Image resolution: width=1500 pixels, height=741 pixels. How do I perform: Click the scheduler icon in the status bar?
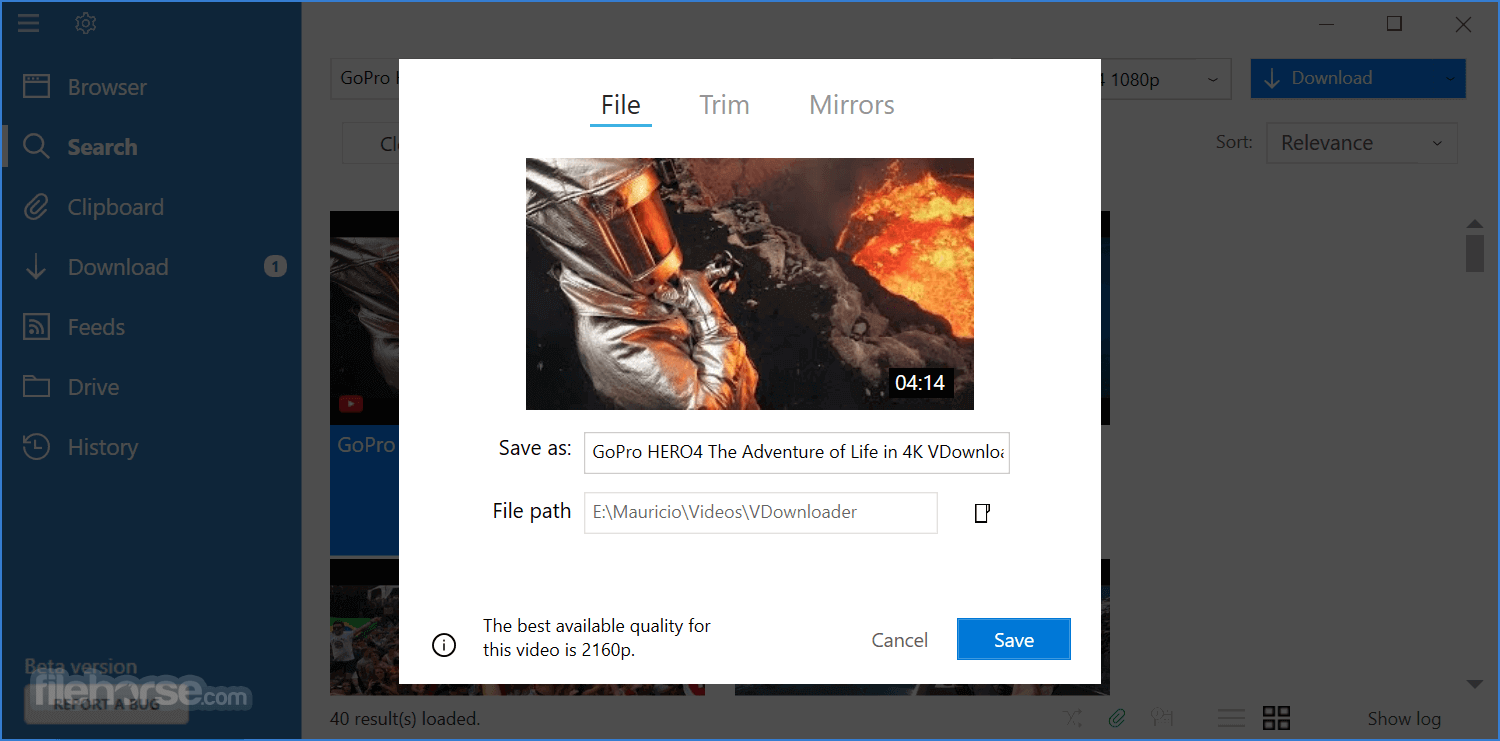[1161, 717]
